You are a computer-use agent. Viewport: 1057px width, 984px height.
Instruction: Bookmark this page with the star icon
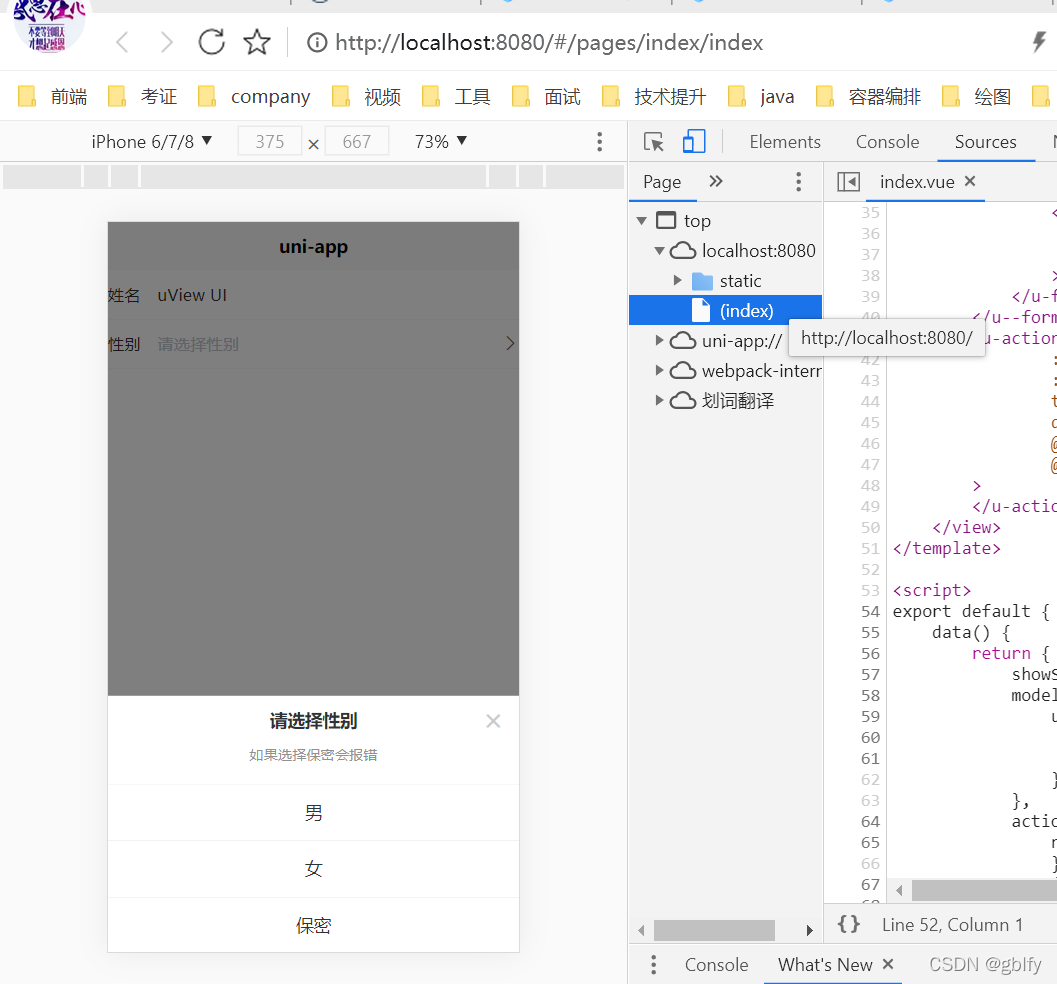(257, 42)
